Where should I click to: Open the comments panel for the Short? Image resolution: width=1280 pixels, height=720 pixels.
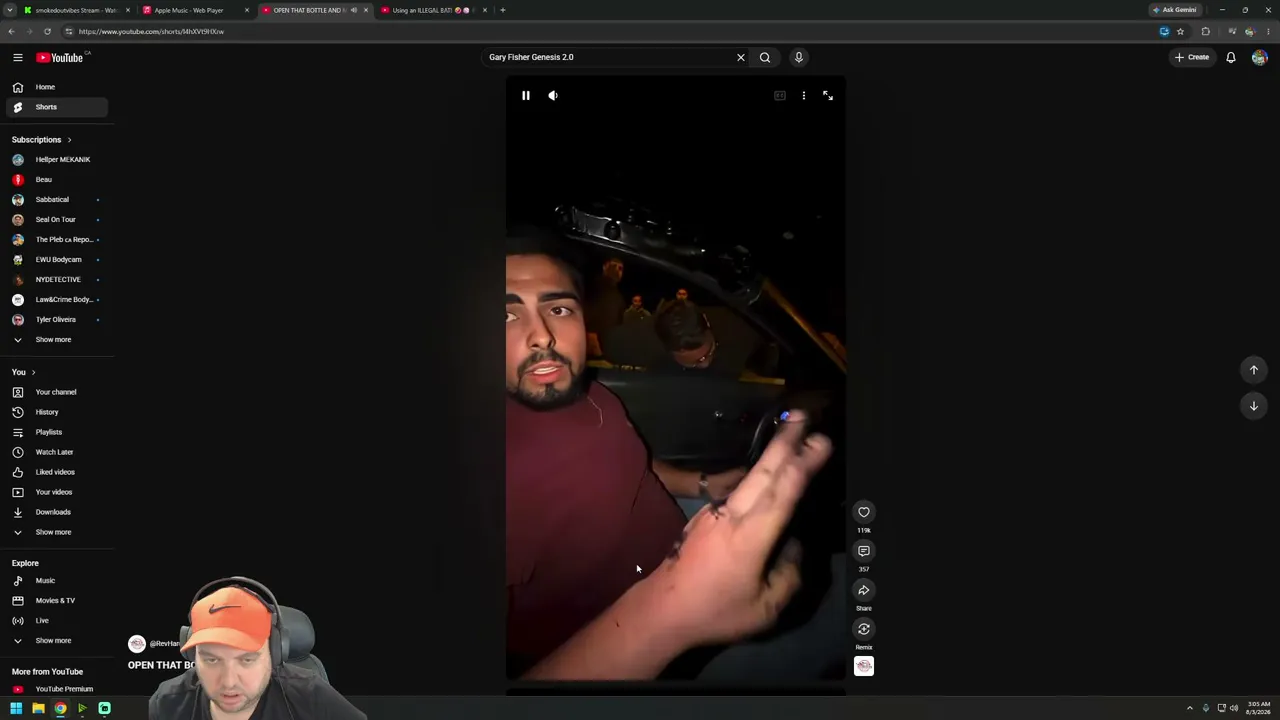(864, 551)
